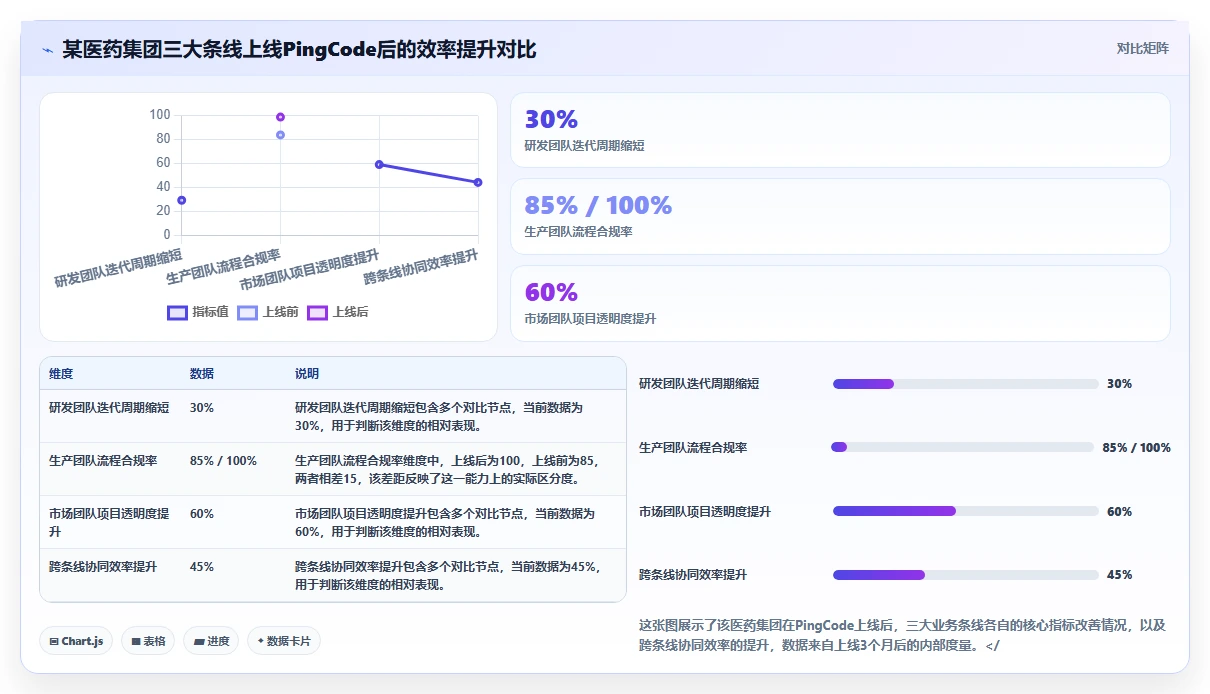The image size is (1210, 694).
Task: Select the 60% data card
Action: coord(840,303)
